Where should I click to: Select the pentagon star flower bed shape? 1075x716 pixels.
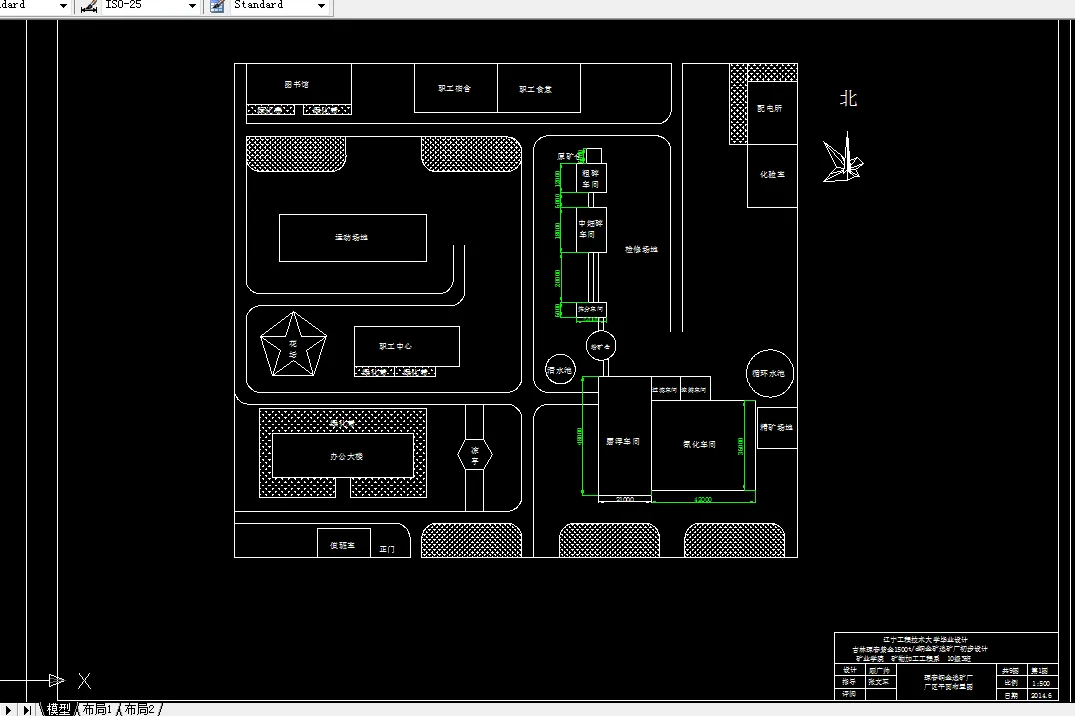tap(293, 345)
